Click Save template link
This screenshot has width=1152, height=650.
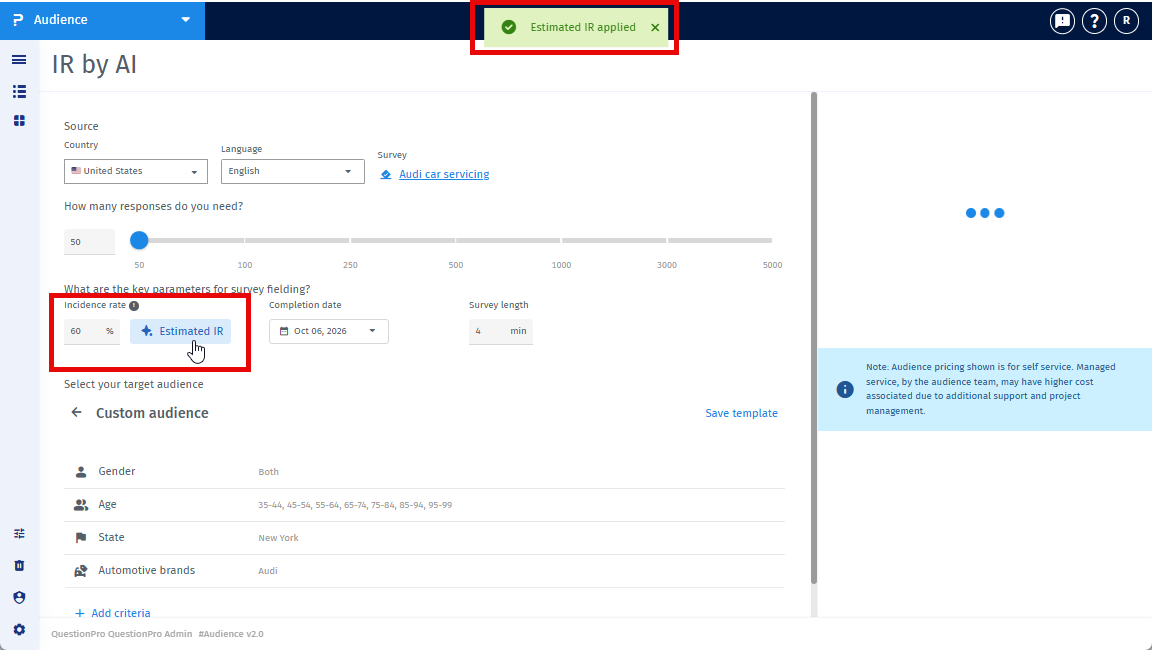click(741, 413)
